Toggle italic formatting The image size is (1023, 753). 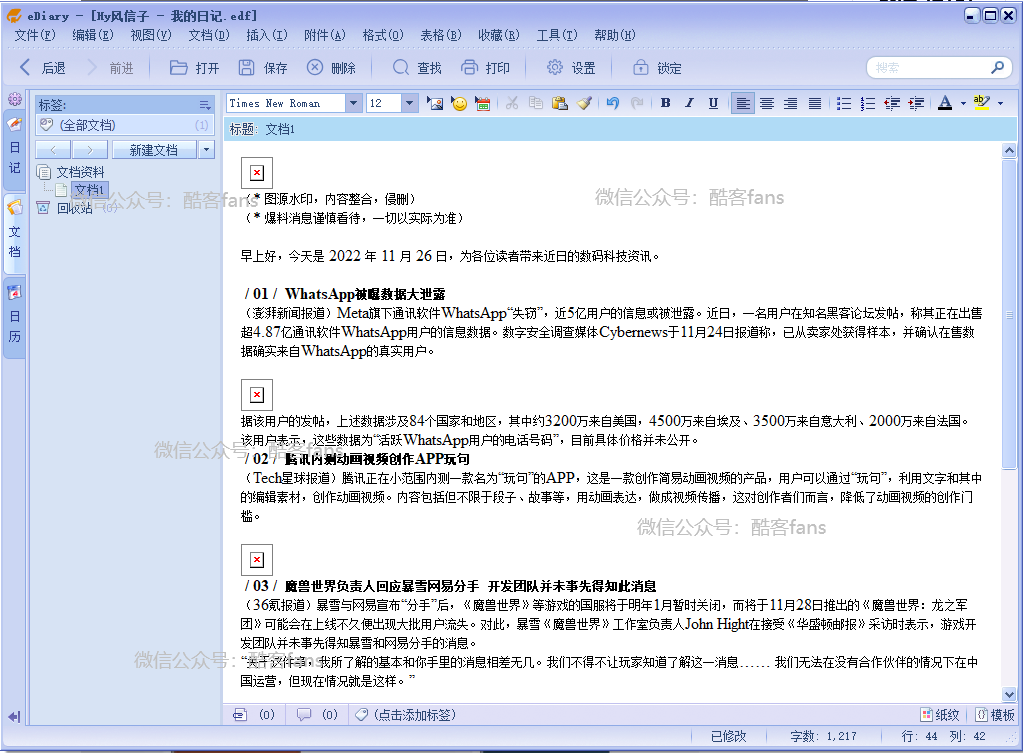[x=690, y=103]
